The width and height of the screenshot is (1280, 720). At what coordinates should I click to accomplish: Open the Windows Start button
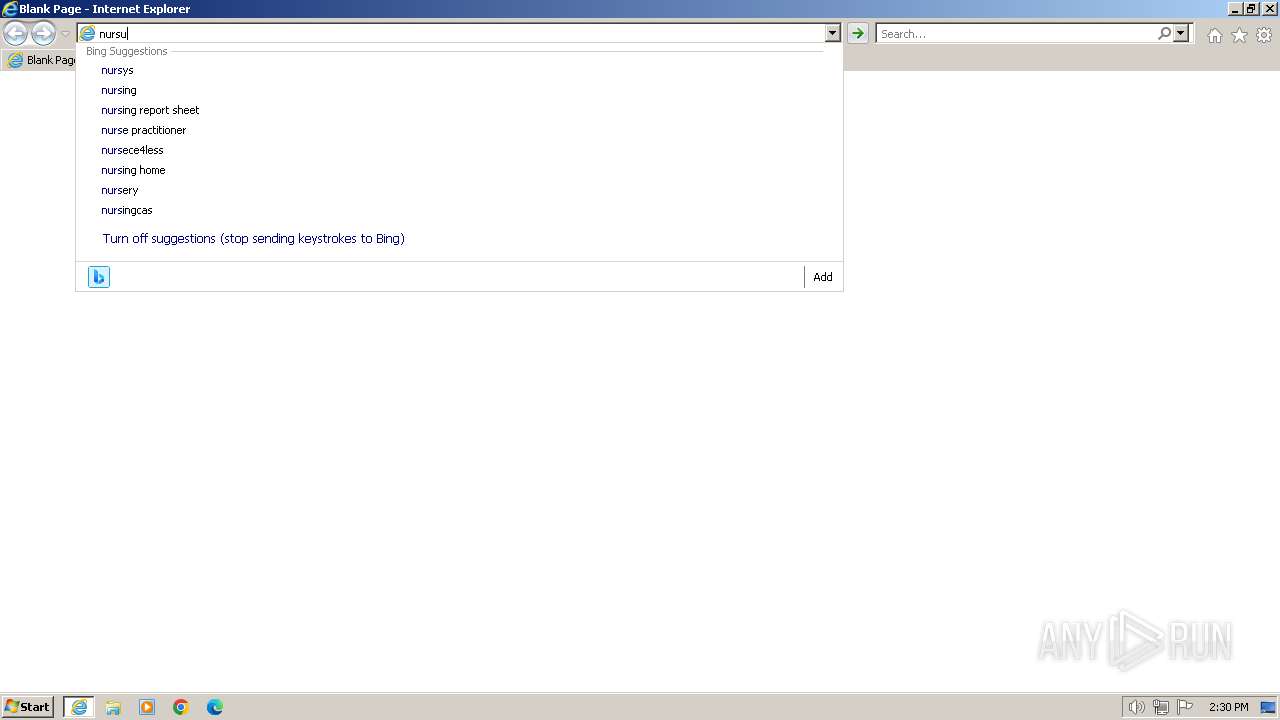[28, 707]
